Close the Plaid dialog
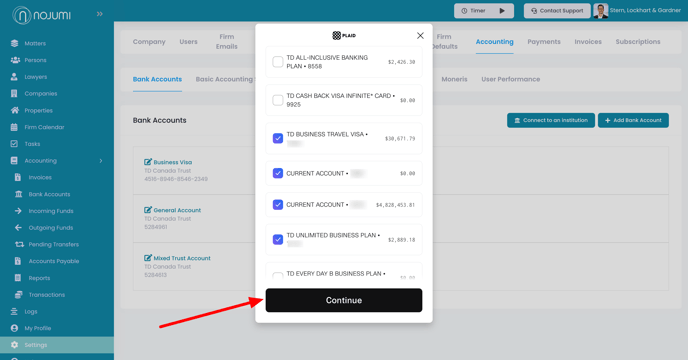The height and width of the screenshot is (360, 688). 420,36
